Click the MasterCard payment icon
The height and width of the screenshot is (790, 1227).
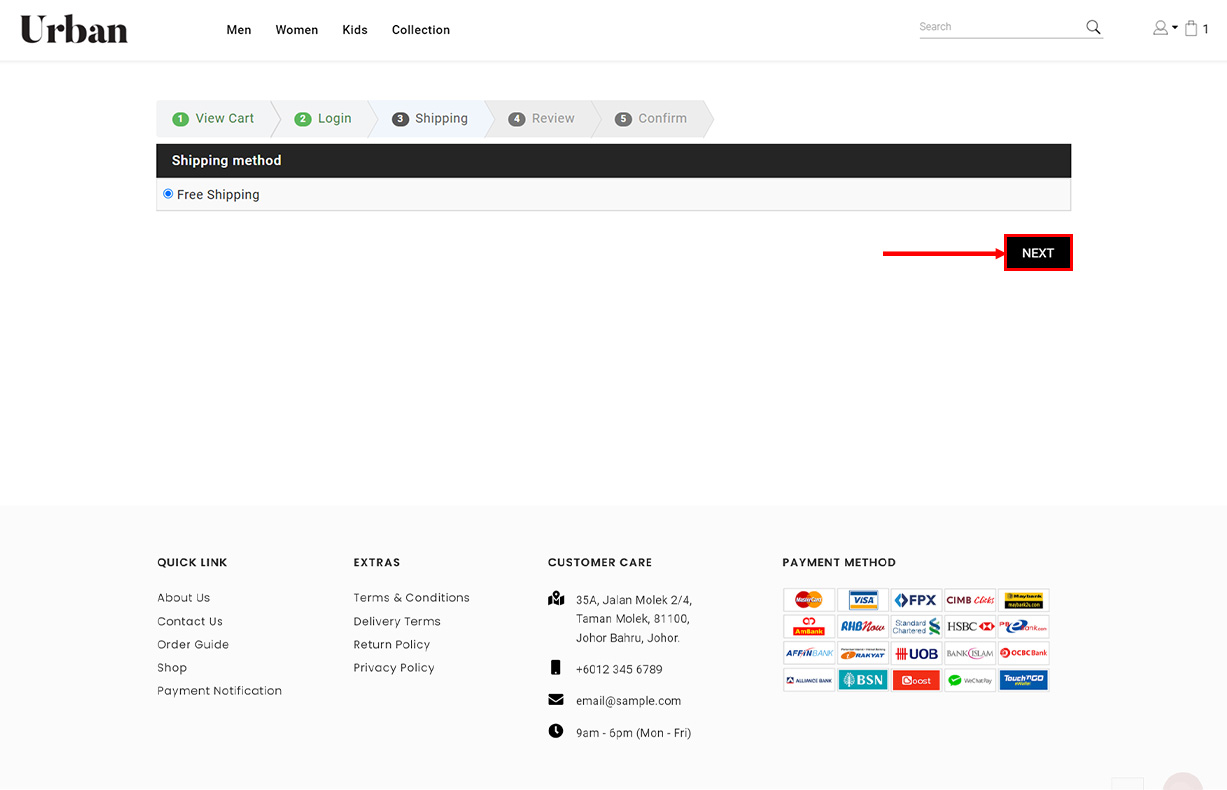pos(809,600)
